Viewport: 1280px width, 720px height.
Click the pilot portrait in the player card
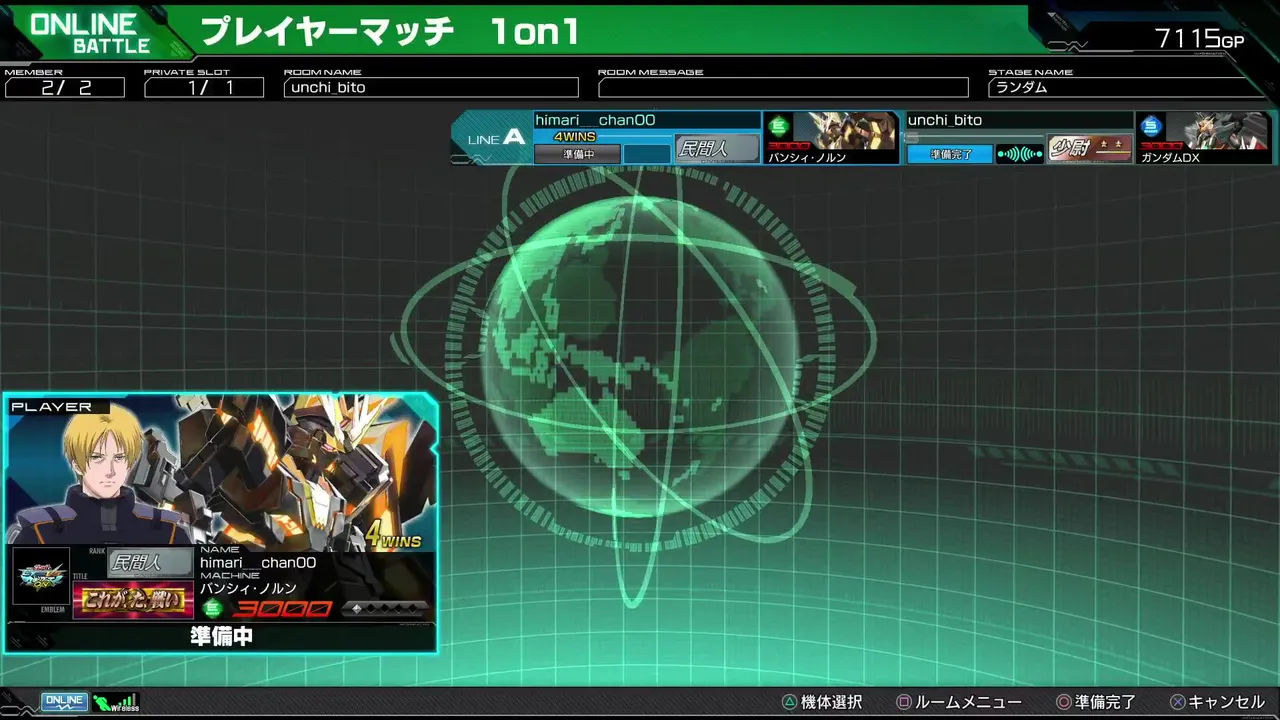105,475
